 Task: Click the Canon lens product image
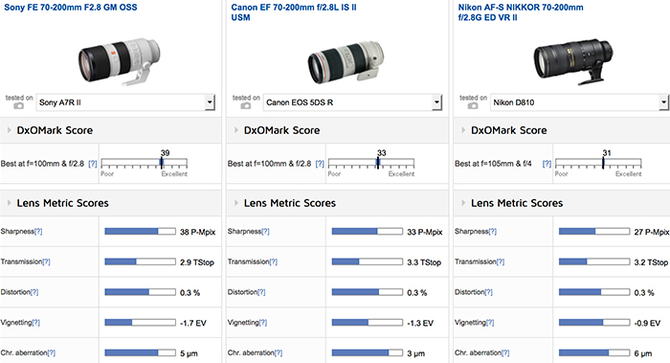click(x=346, y=62)
